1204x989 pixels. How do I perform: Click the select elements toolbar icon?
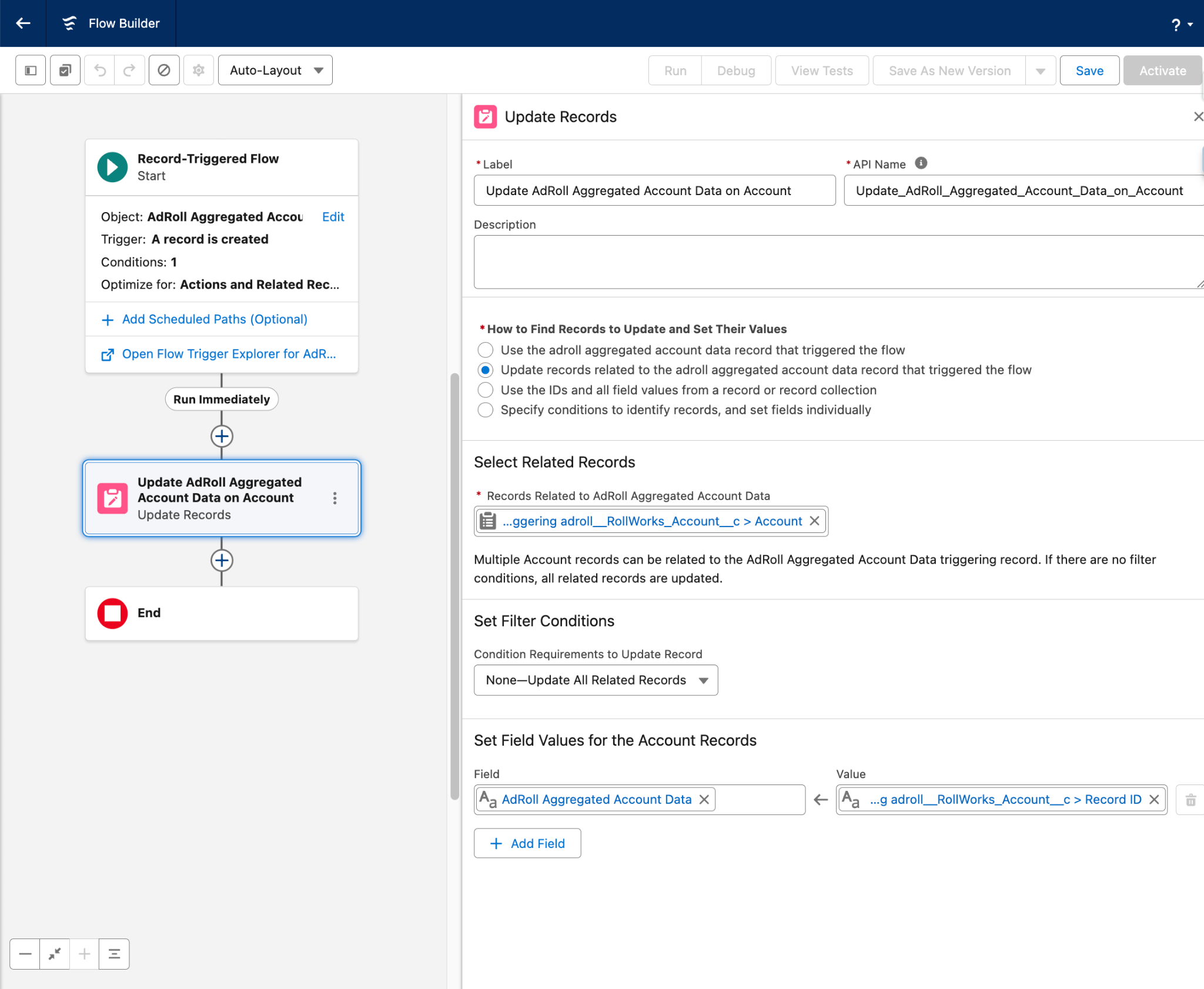pos(65,71)
